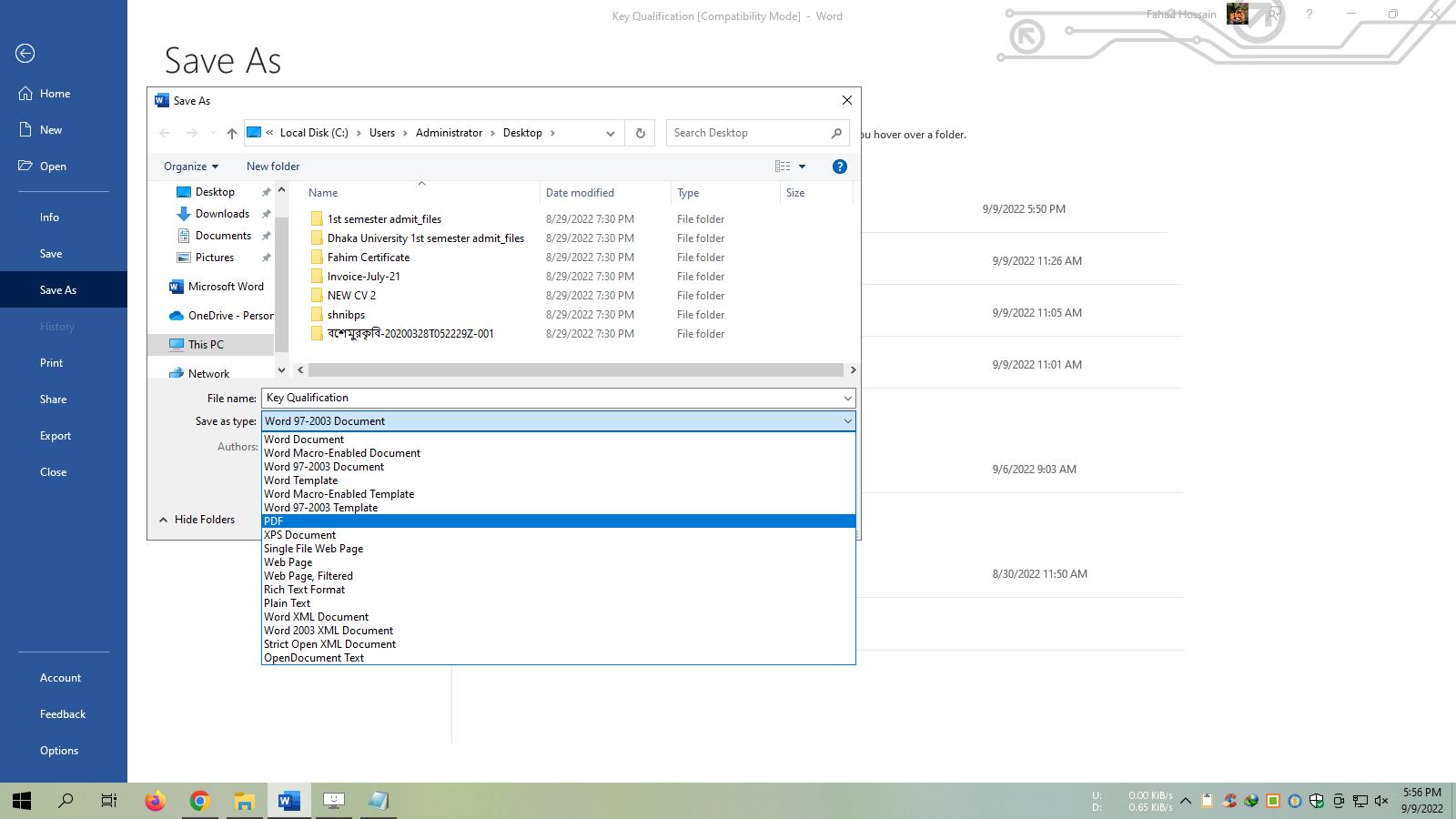Close the Save As dialog
The image size is (1456, 819).
[x=847, y=100]
